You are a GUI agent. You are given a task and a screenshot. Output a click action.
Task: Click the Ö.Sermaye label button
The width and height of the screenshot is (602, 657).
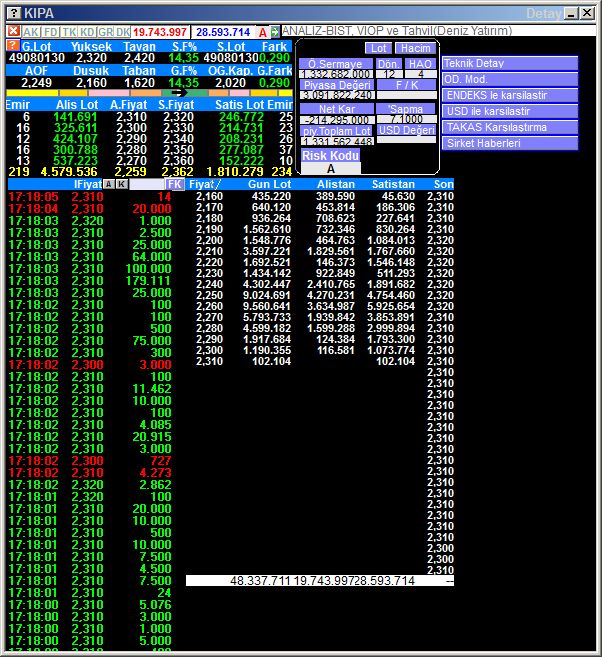pyautogui.click(x=336, y=64)
